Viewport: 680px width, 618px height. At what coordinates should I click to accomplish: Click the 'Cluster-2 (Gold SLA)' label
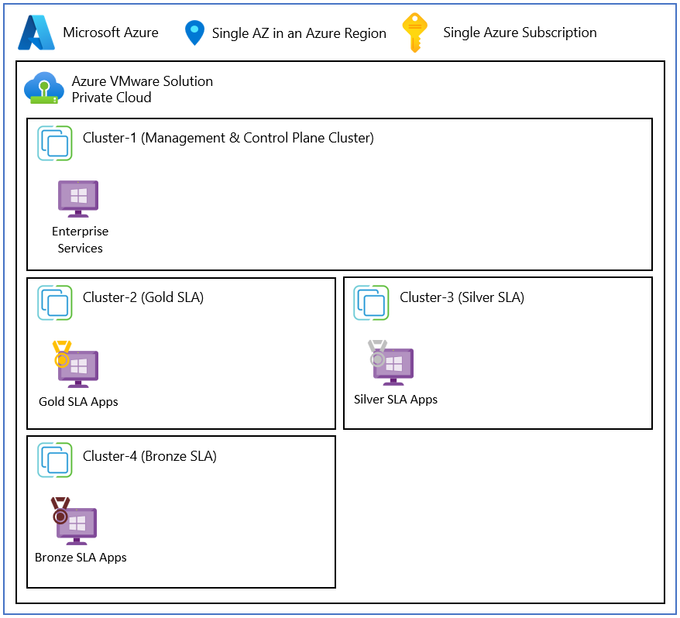(143, 298)
